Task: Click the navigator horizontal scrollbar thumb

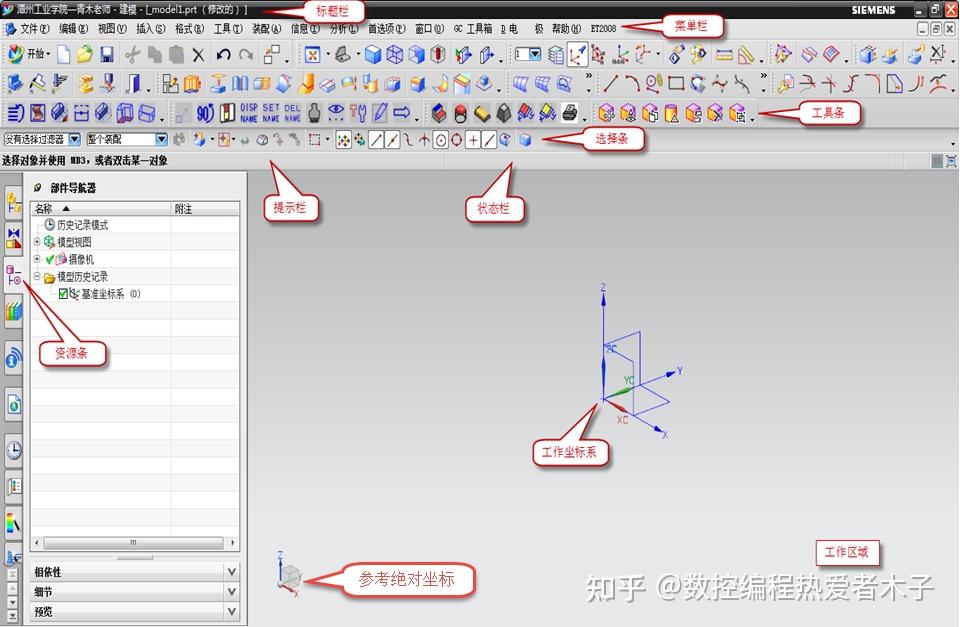Action: coord(133,543)
